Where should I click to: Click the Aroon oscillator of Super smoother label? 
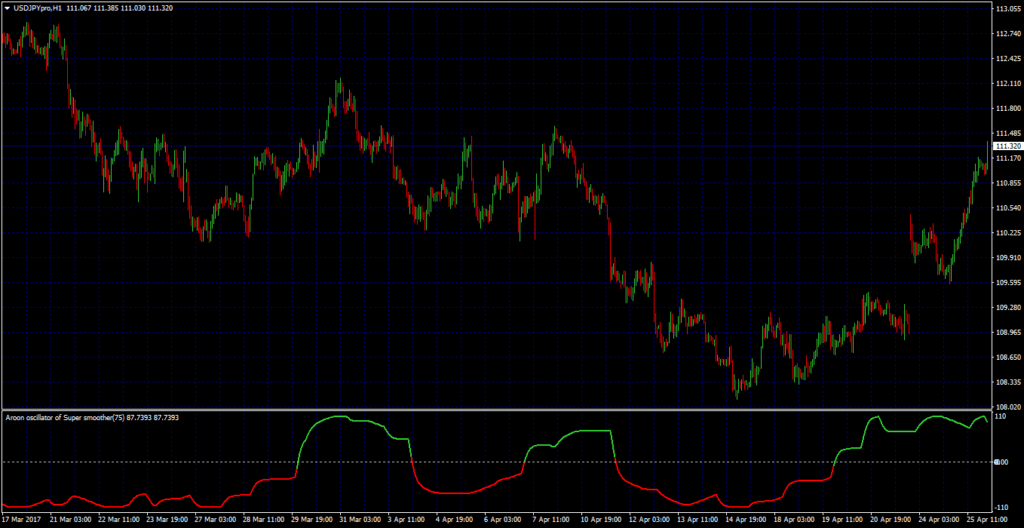coord(70,417)
